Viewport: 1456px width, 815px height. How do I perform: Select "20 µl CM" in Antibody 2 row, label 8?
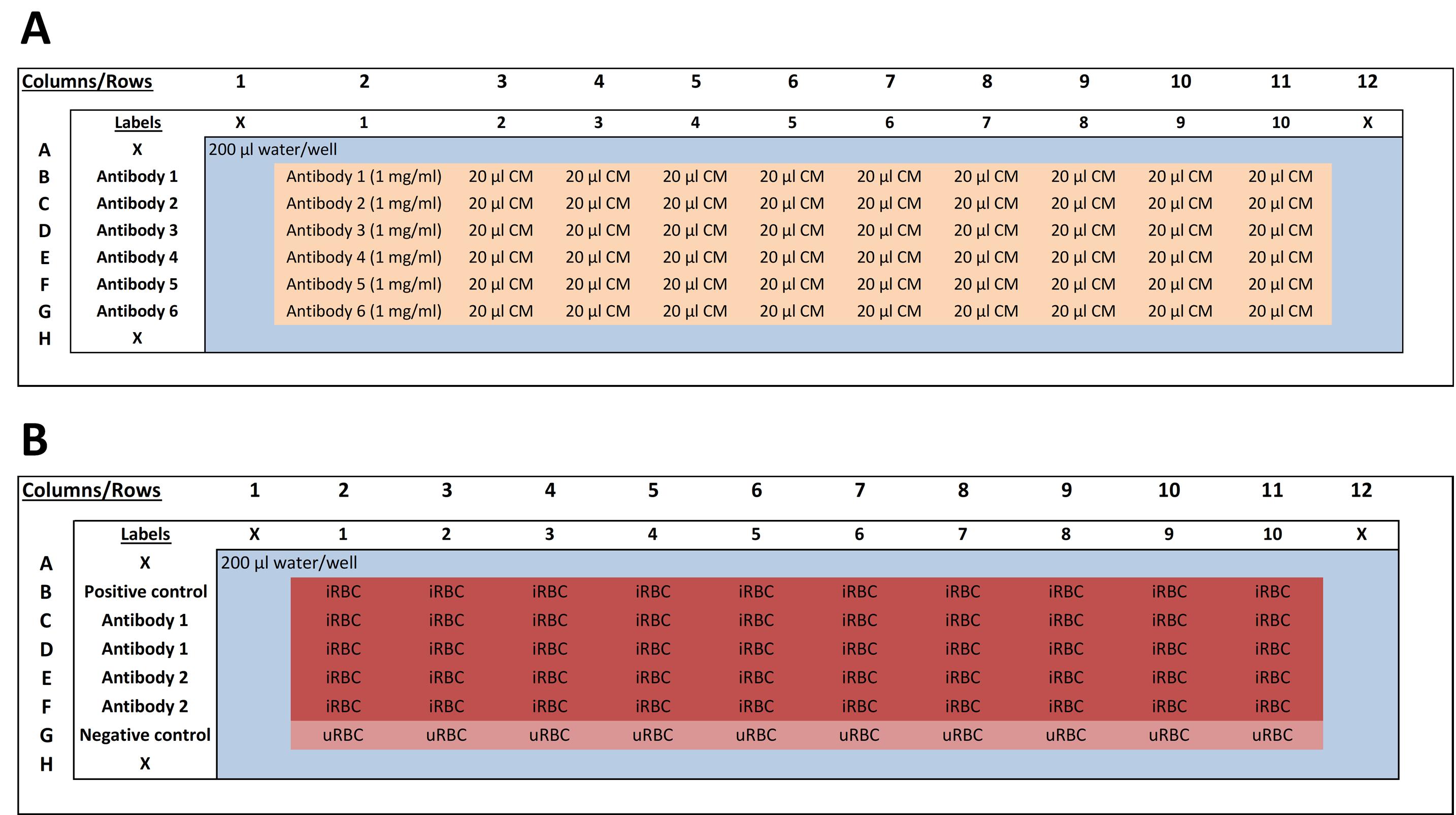1083,204
